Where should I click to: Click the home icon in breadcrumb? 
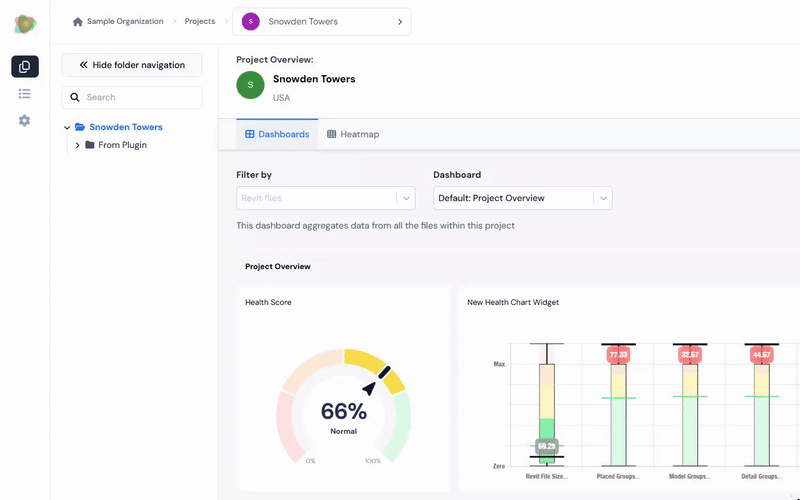point(78,21)
